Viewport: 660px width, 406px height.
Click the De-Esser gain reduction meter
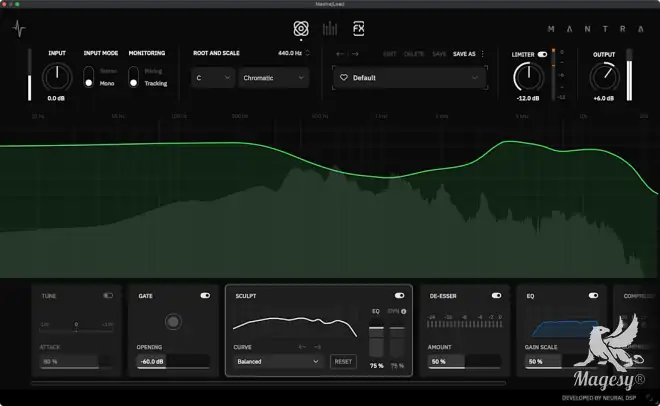point(465,322)
